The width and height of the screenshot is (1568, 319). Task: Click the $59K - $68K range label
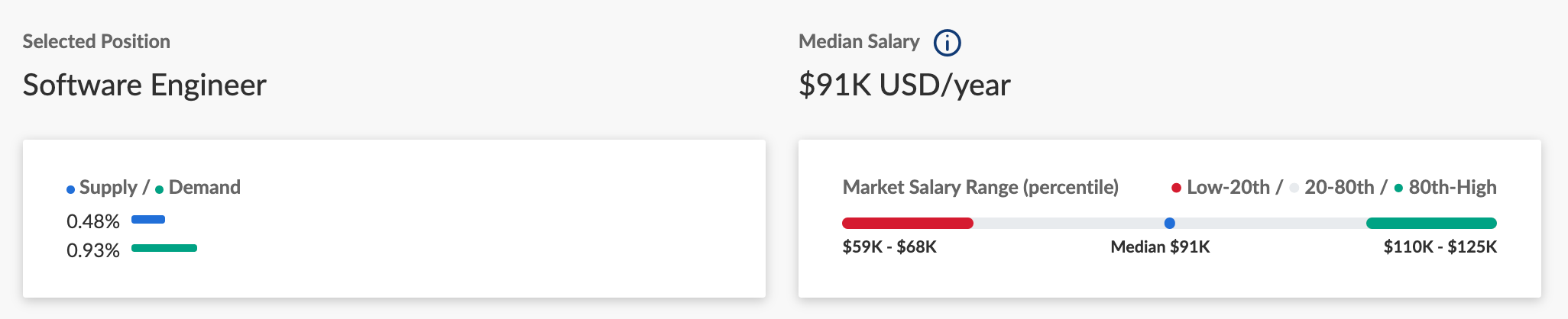[889, 246]
